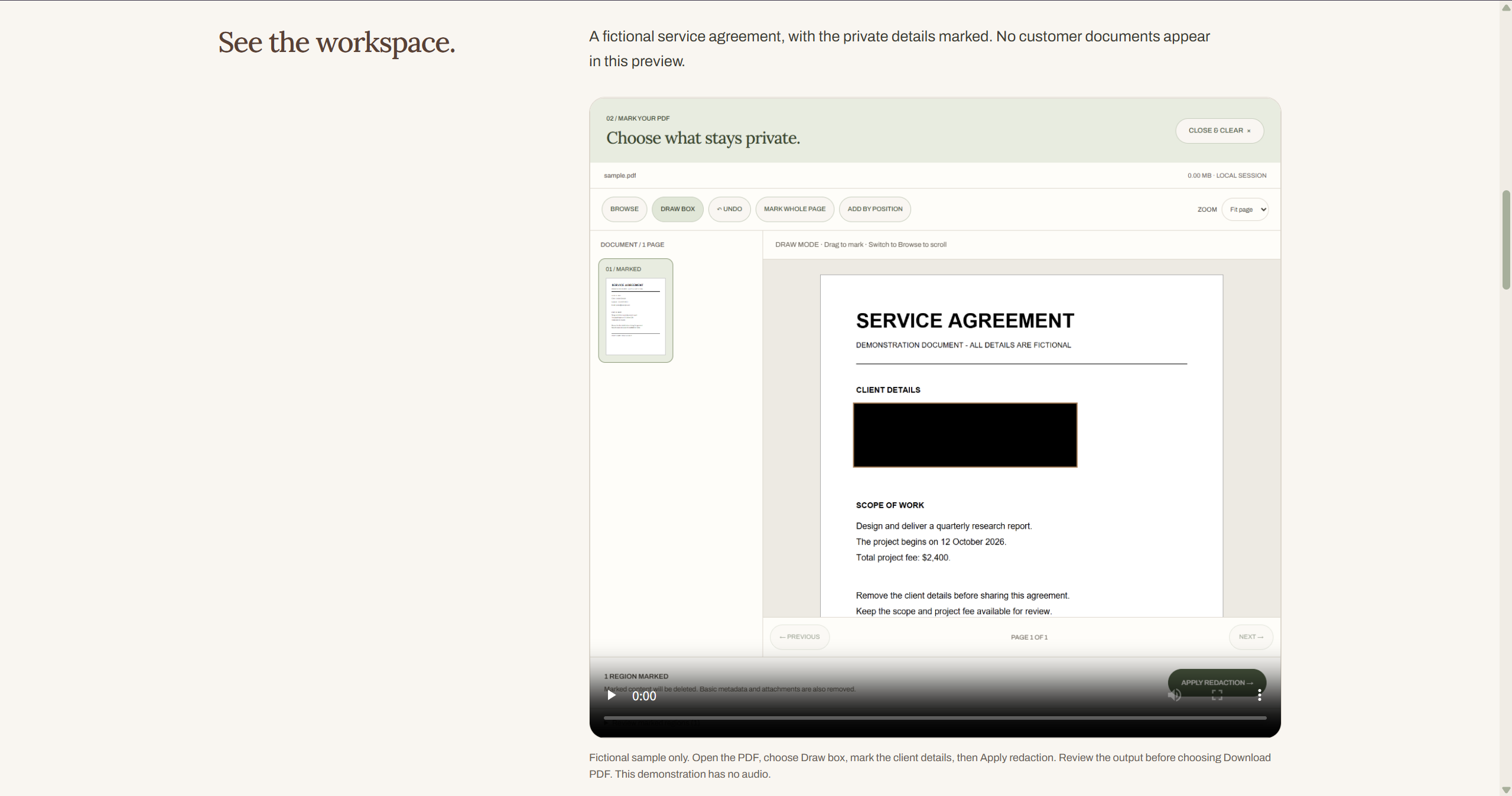This screenshot has height=796, width=1512.
Task: Click the 'CLIENT DETAILS' heading
Action: [888, 390]
